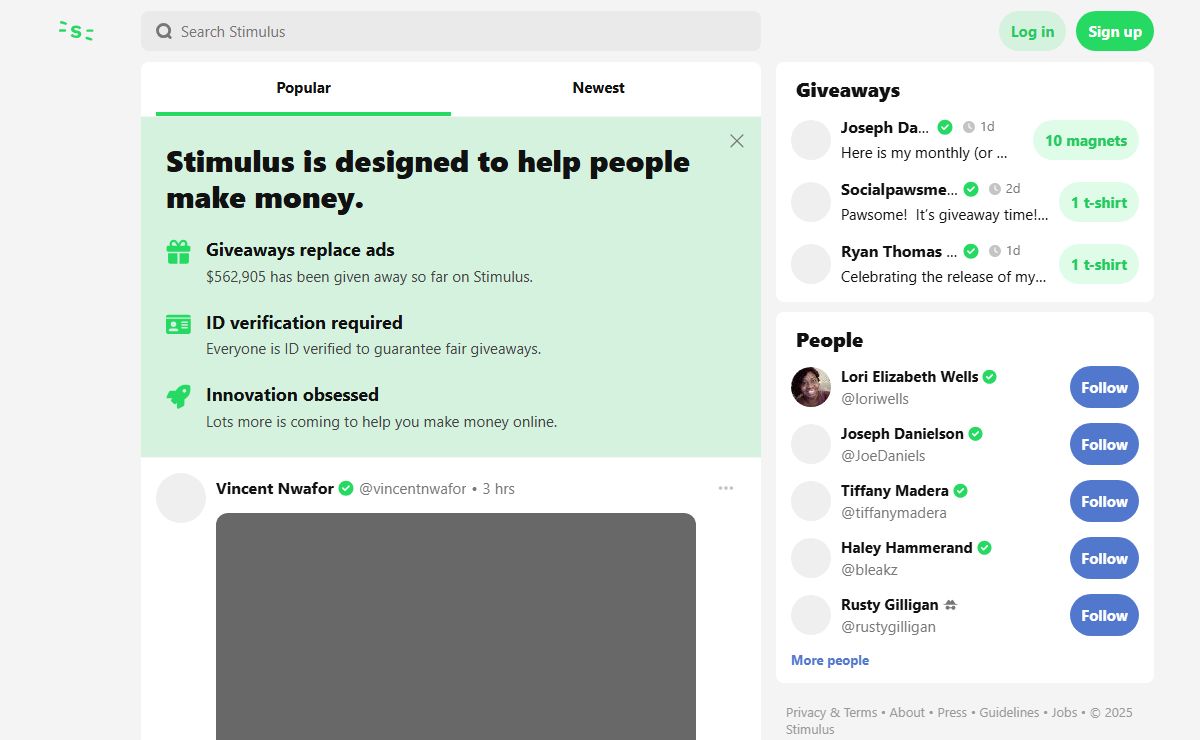Click the Log in button
This screenshot has width=1200, height=740.
coord(1032,31)
